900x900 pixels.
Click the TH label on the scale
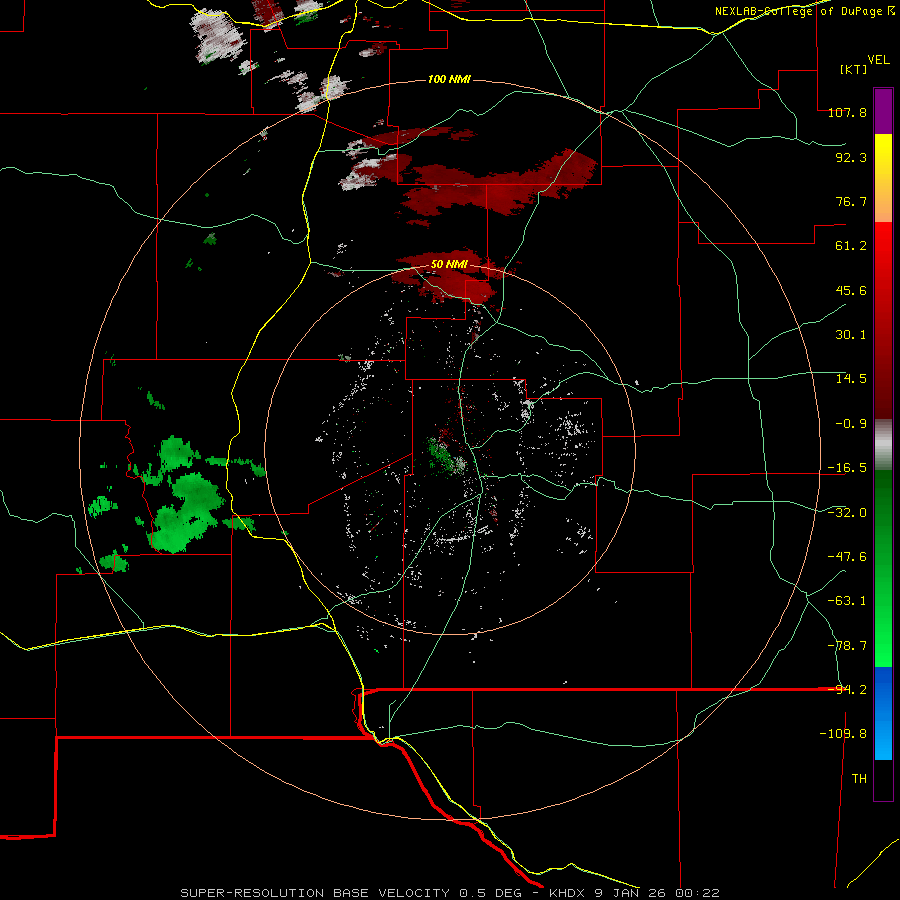(859, 779)
